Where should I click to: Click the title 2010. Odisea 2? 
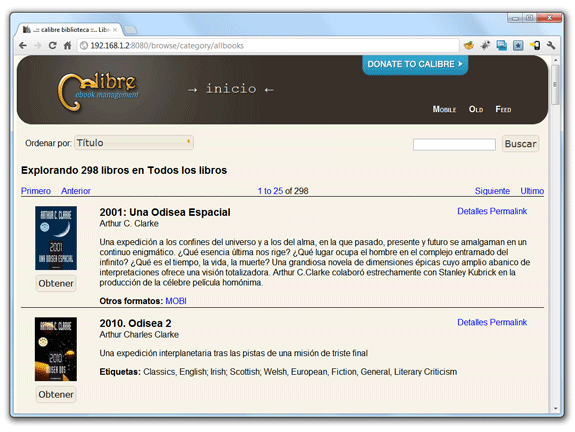click(x=135, y=323)
